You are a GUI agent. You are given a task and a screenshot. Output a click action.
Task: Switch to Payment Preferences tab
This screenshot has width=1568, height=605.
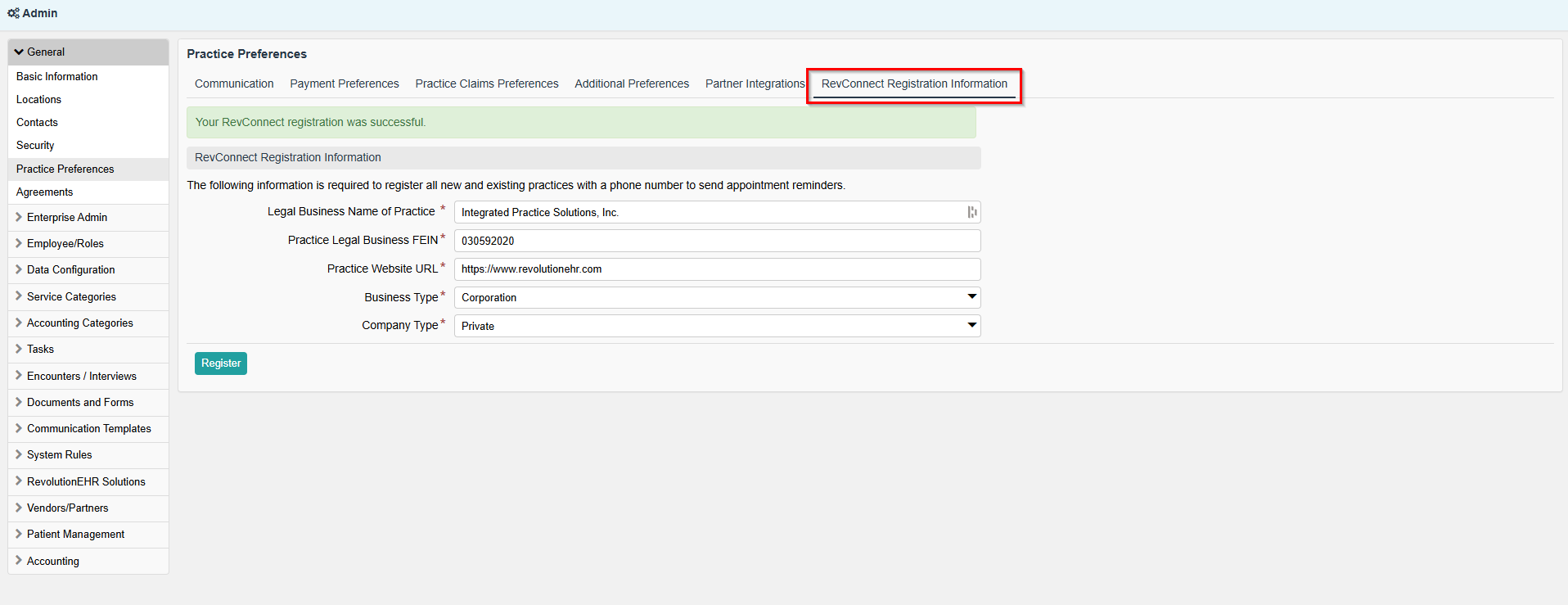345,84
